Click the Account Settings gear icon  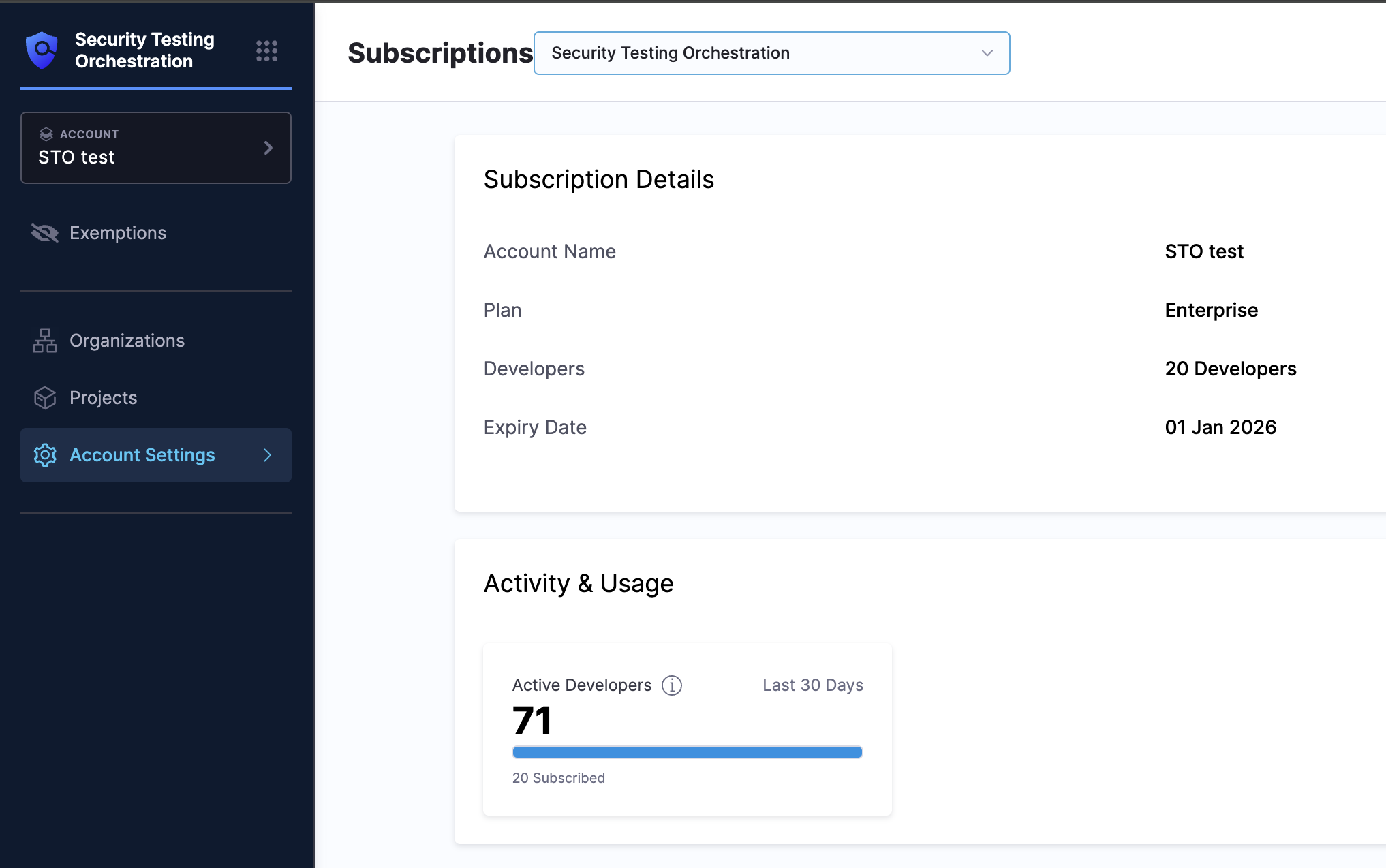45,455
